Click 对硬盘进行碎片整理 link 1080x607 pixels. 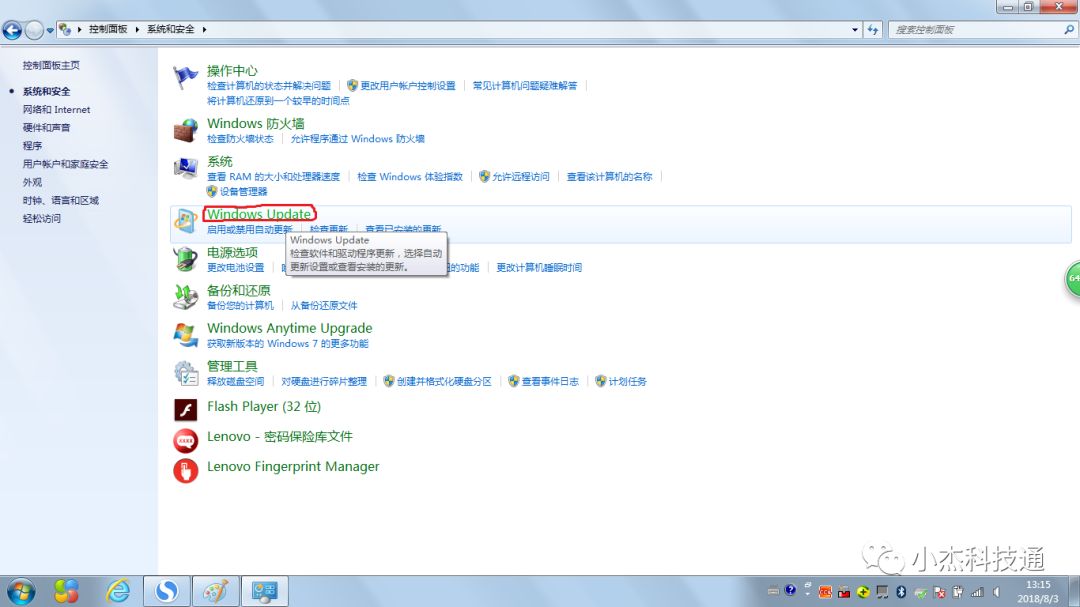click(324, 382)
